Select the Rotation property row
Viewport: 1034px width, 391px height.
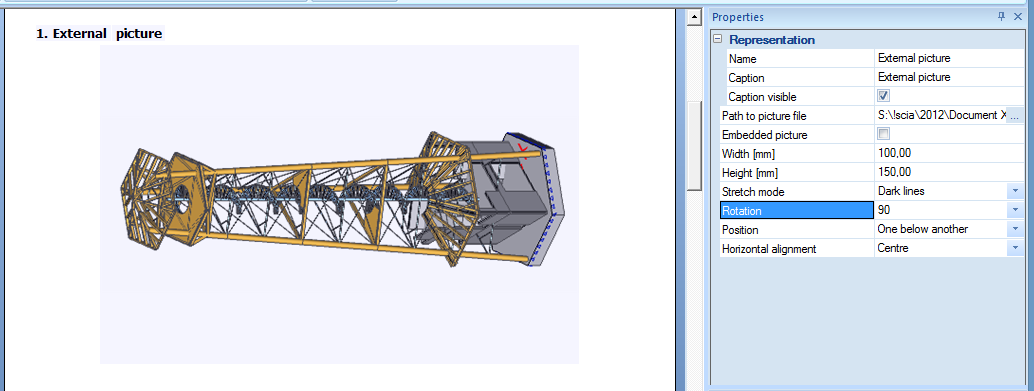point(797,211)
